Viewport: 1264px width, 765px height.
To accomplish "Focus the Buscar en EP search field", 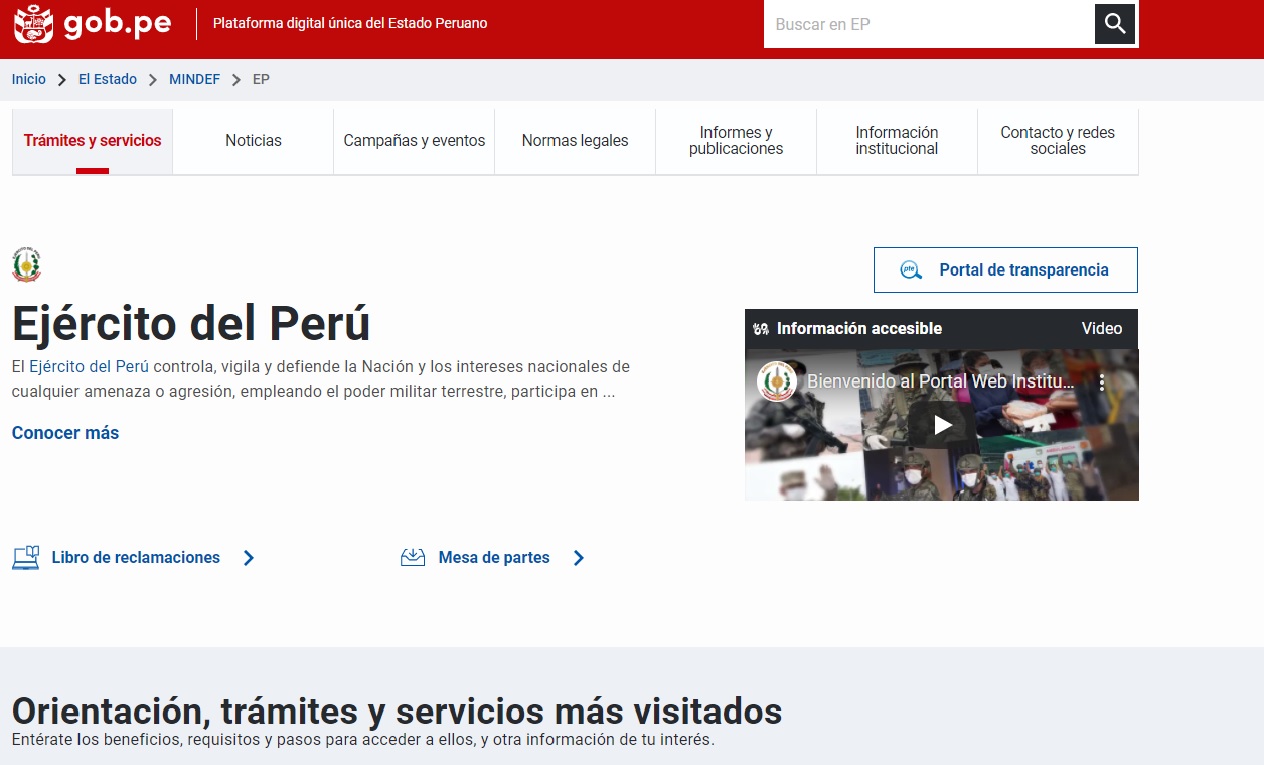I will [x=929, y=24].
